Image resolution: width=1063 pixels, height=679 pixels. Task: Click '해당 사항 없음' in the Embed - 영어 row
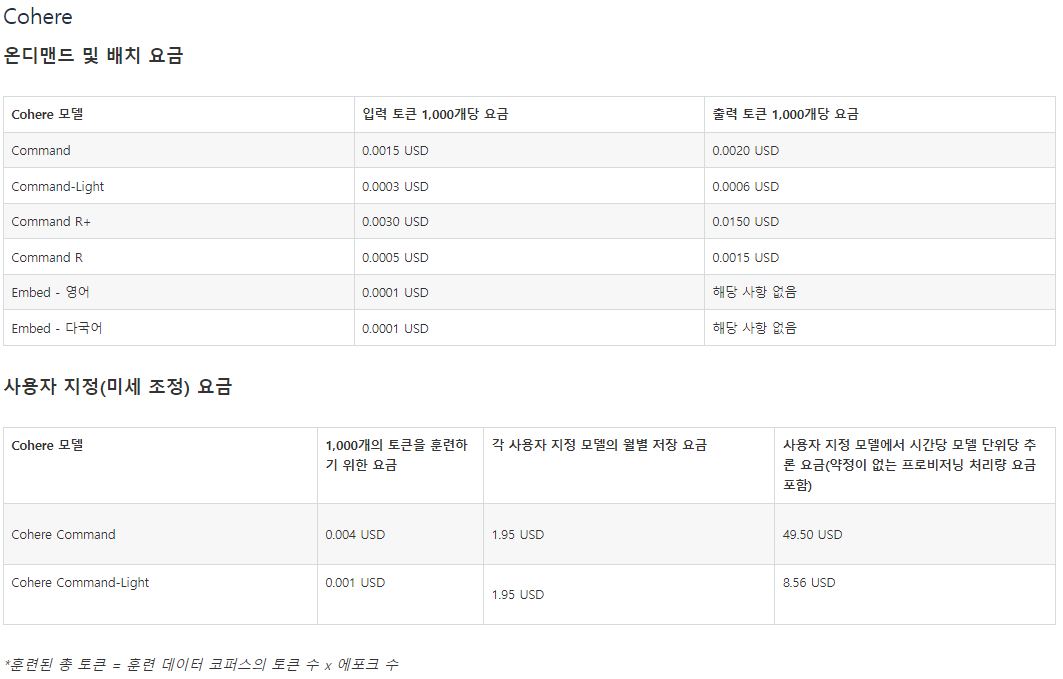pos(755,292)
